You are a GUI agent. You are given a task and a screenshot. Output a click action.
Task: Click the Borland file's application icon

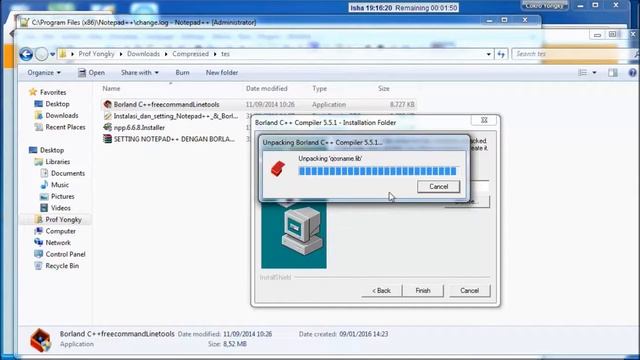(107, 104)
